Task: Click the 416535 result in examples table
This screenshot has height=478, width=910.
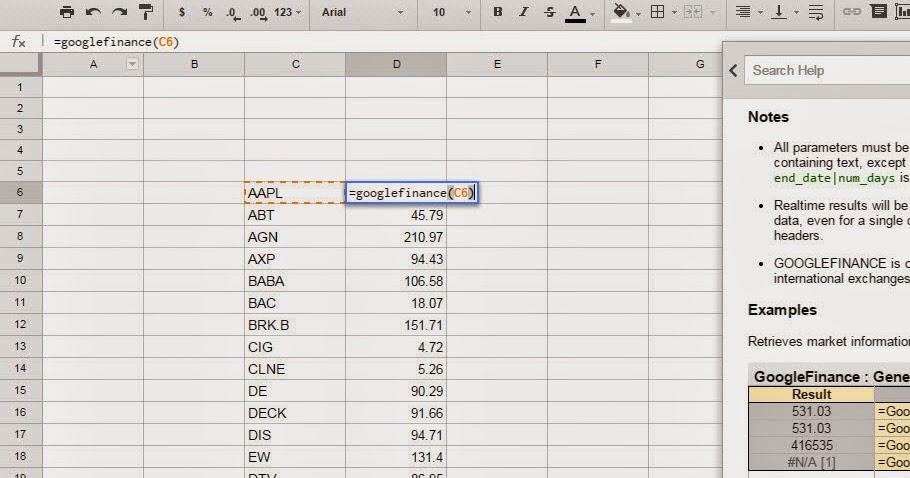Action: pyautogui.click(x=811, y=445)
